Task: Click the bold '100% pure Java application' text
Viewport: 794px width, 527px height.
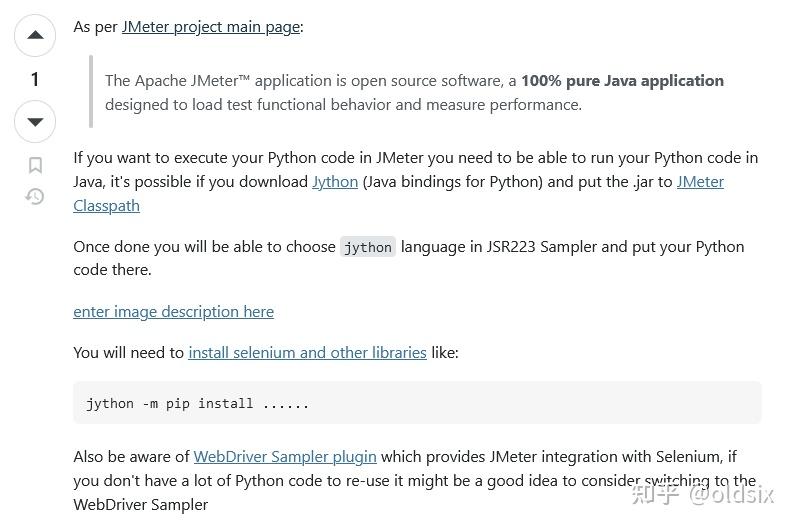Action: pyautogui.click(x=622, y=81)
